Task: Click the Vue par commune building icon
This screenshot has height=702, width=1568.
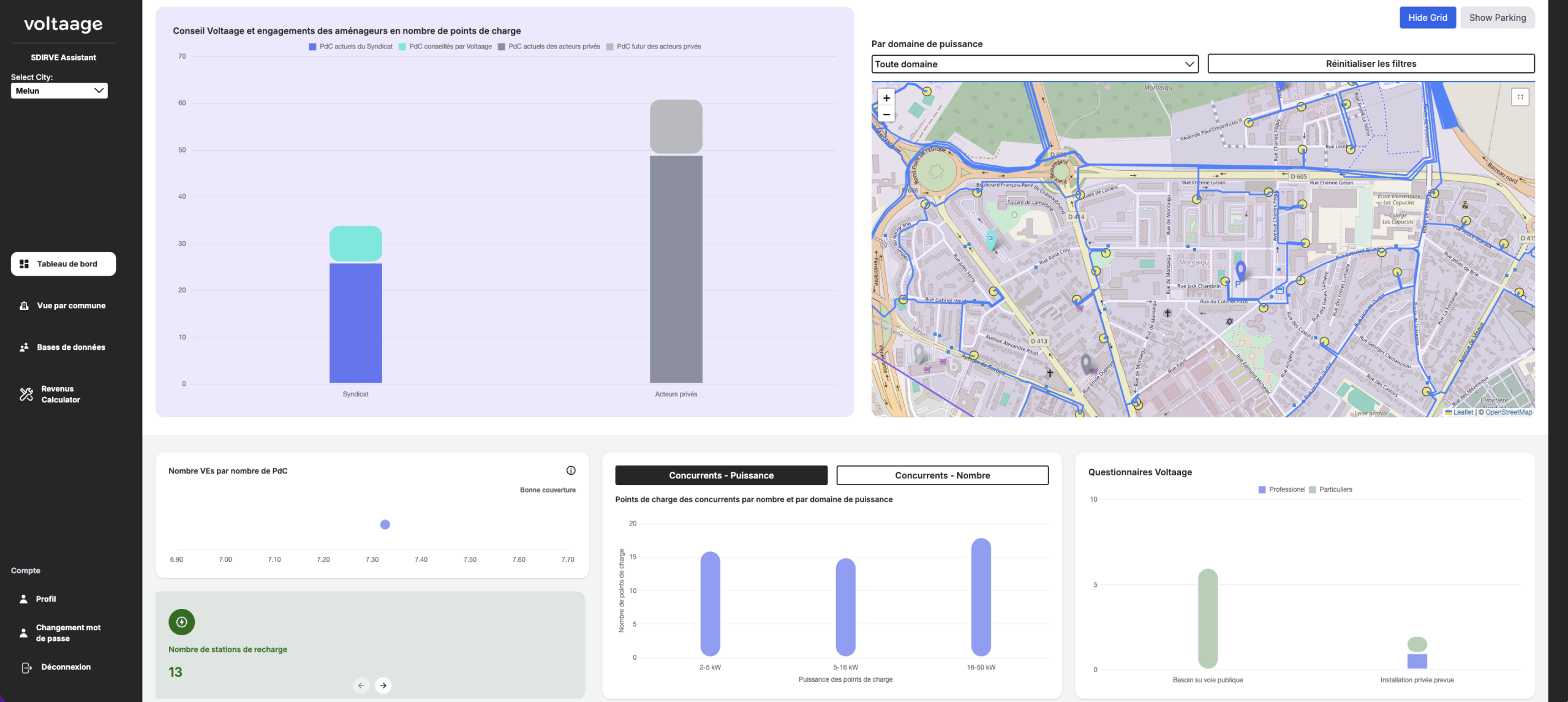Action: point(24,306)
